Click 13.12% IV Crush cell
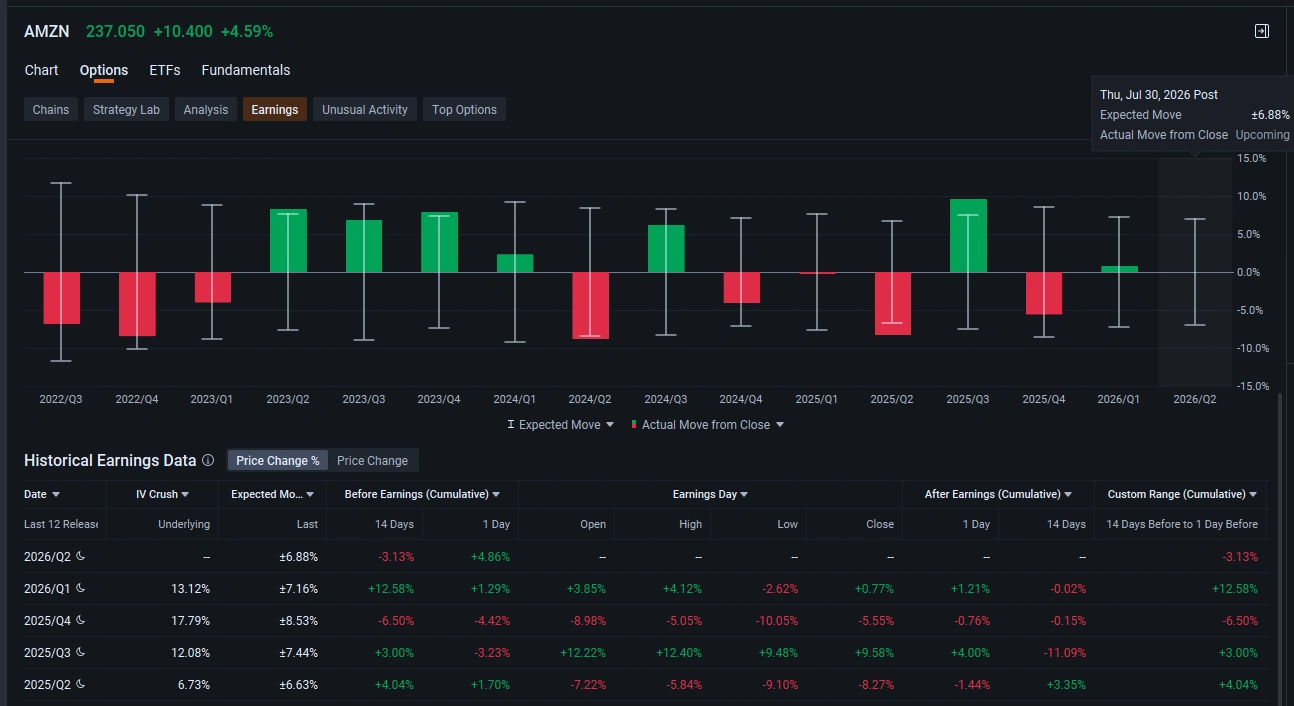Image resolution: width=1294 pixels, height=706 pixels. (190, 588)
